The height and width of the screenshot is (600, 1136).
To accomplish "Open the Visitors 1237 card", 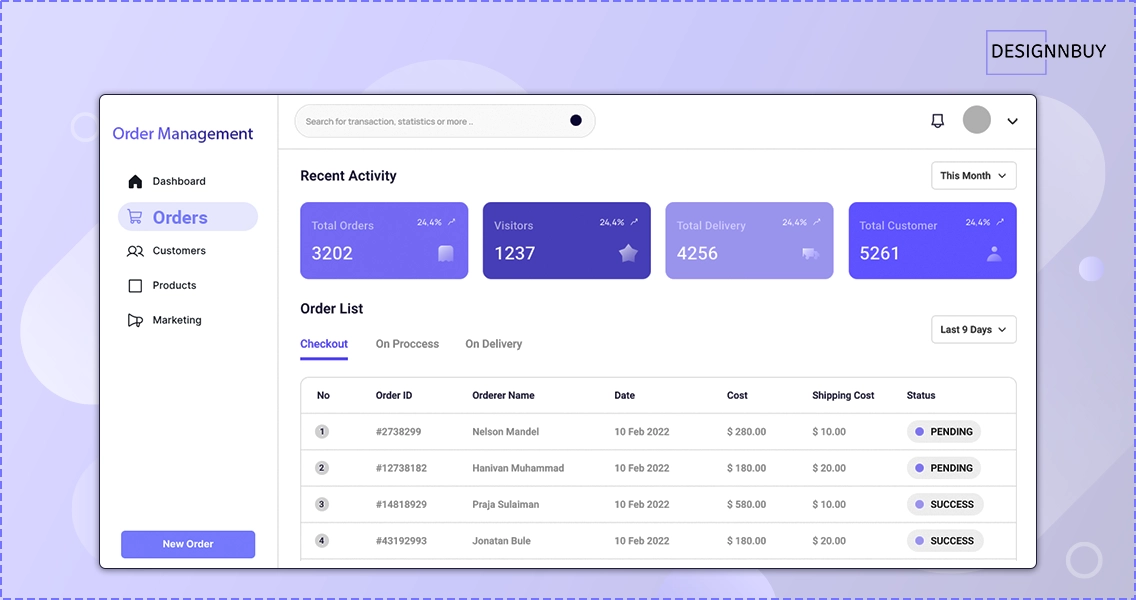I will point(567,241).
